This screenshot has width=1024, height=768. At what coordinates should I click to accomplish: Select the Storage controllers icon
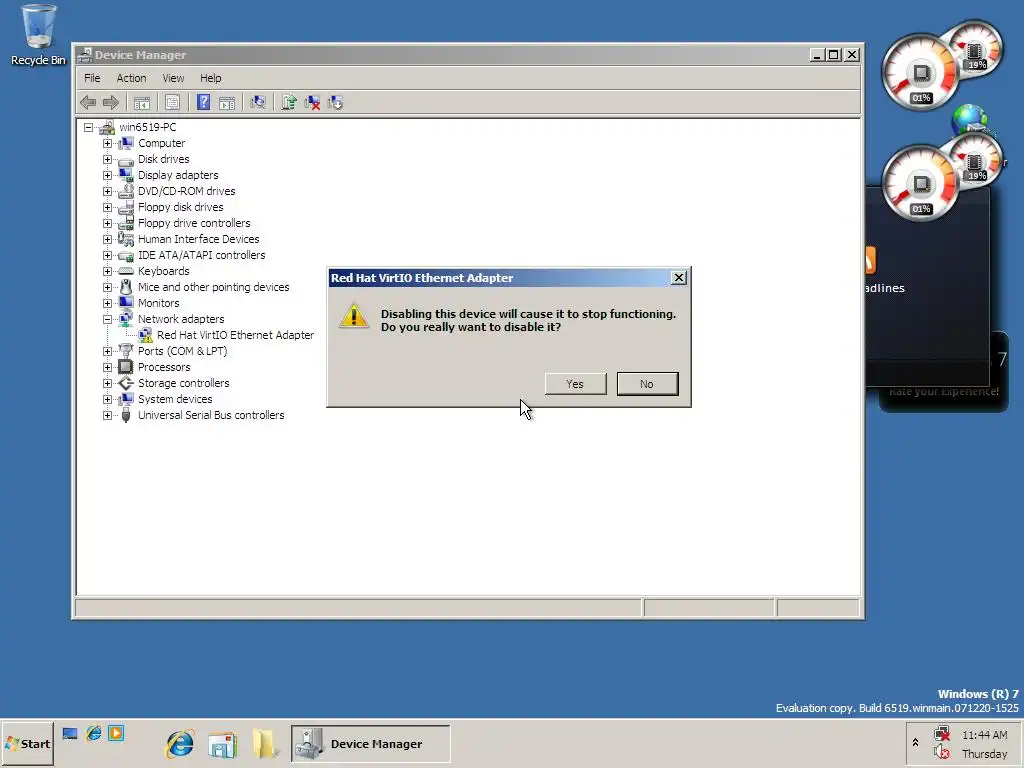click(126, 383)
